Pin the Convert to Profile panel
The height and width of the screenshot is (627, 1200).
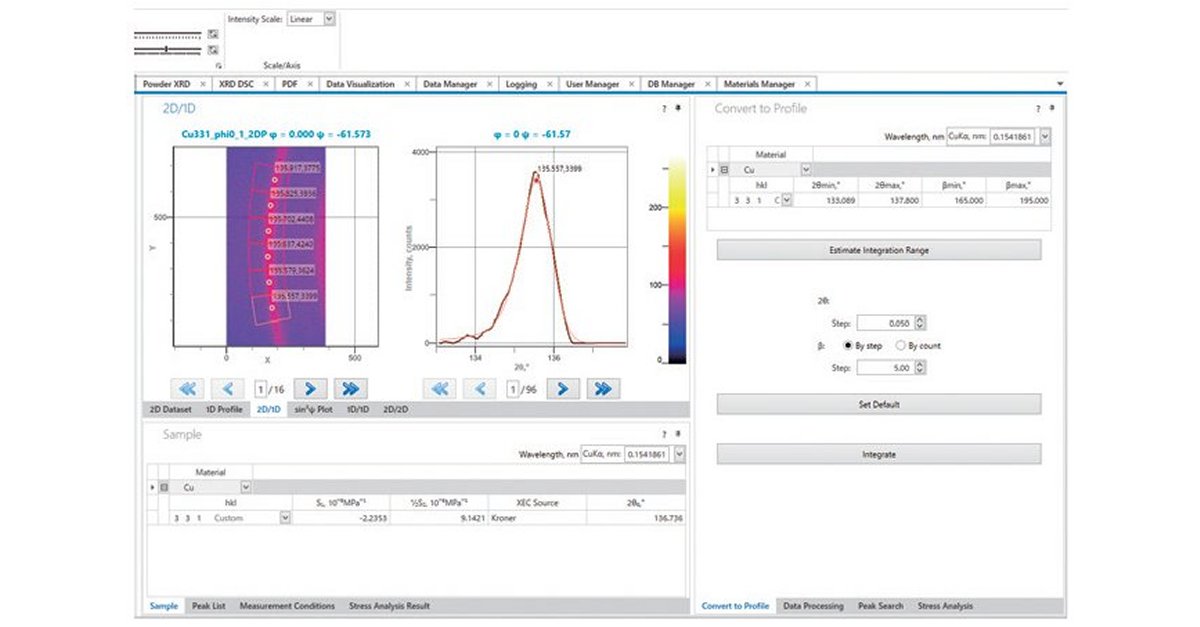click(1051, 108)
